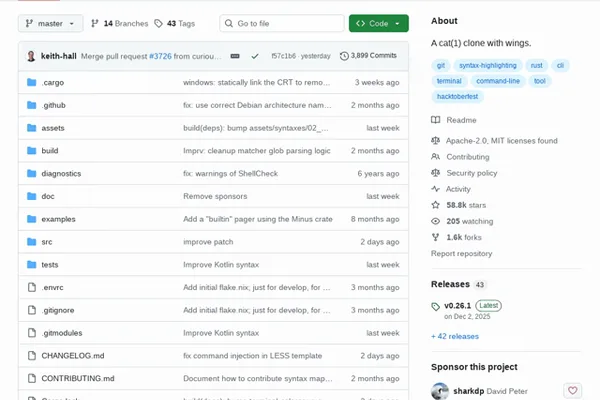Screen dimensions: 600x400
Task: Open the src folder name
Action: 47,242
